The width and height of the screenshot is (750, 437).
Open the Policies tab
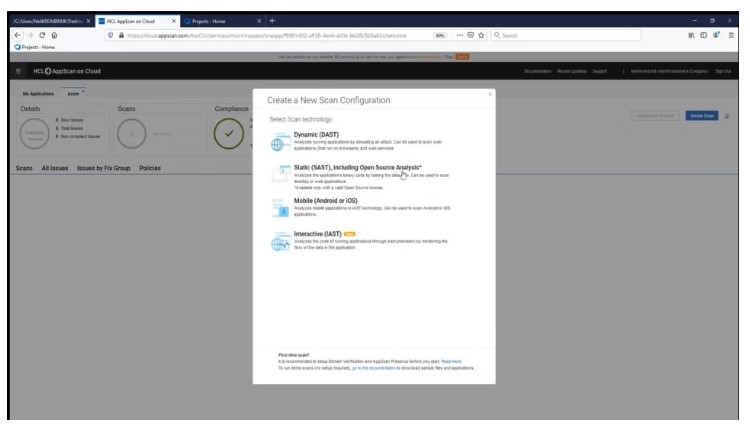150,168
